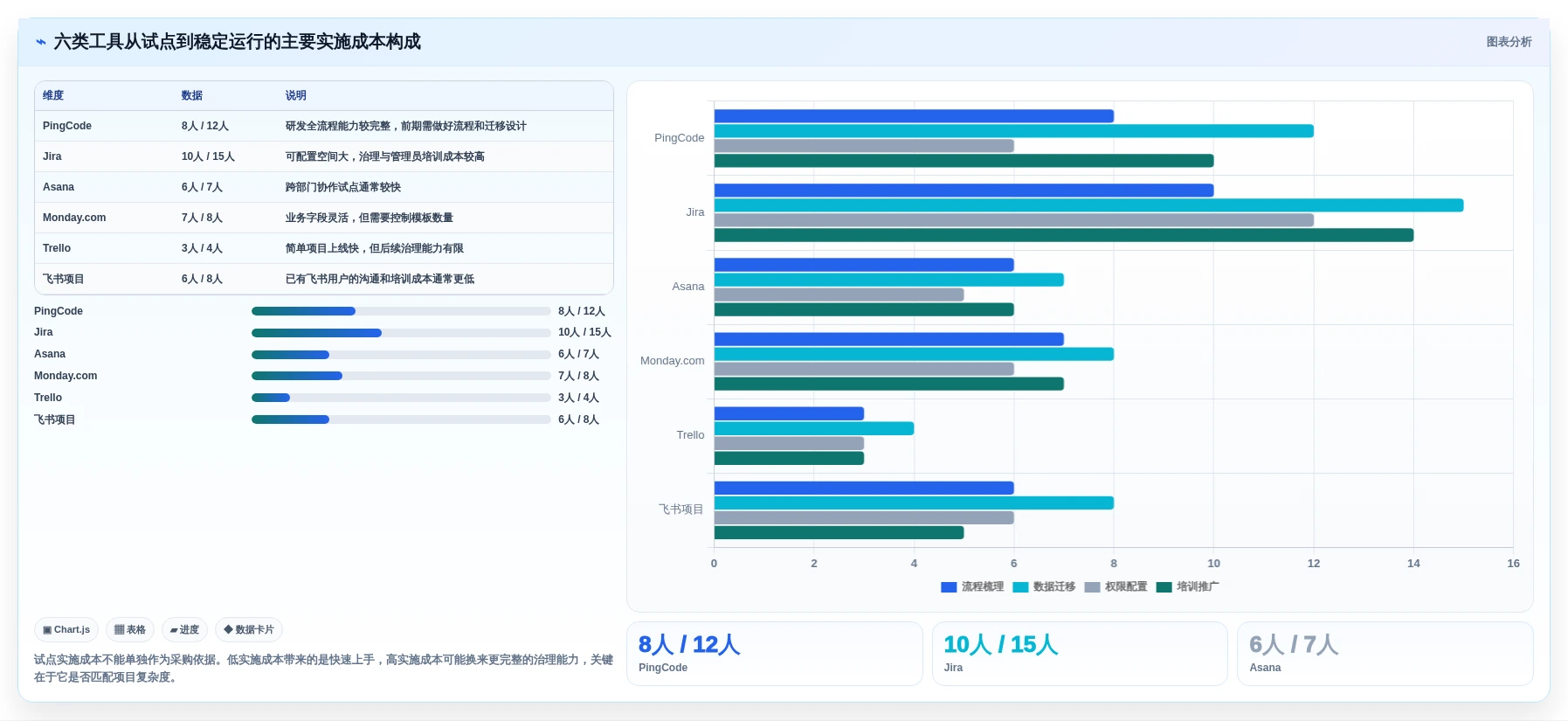
Task: Select the 进度 tag chip
Action: pos(184,629)
